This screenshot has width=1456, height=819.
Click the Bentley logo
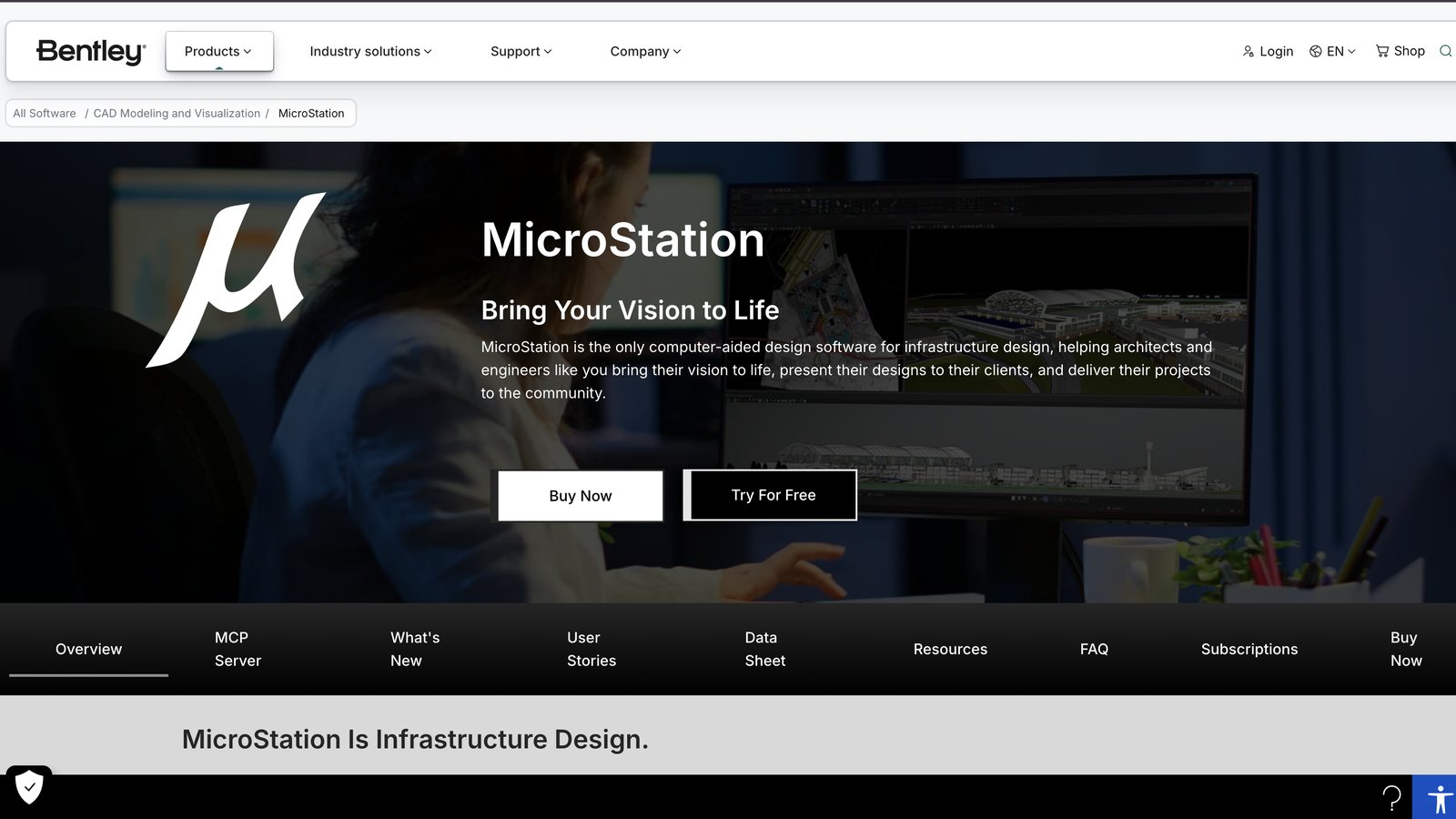tap(91, 52)
